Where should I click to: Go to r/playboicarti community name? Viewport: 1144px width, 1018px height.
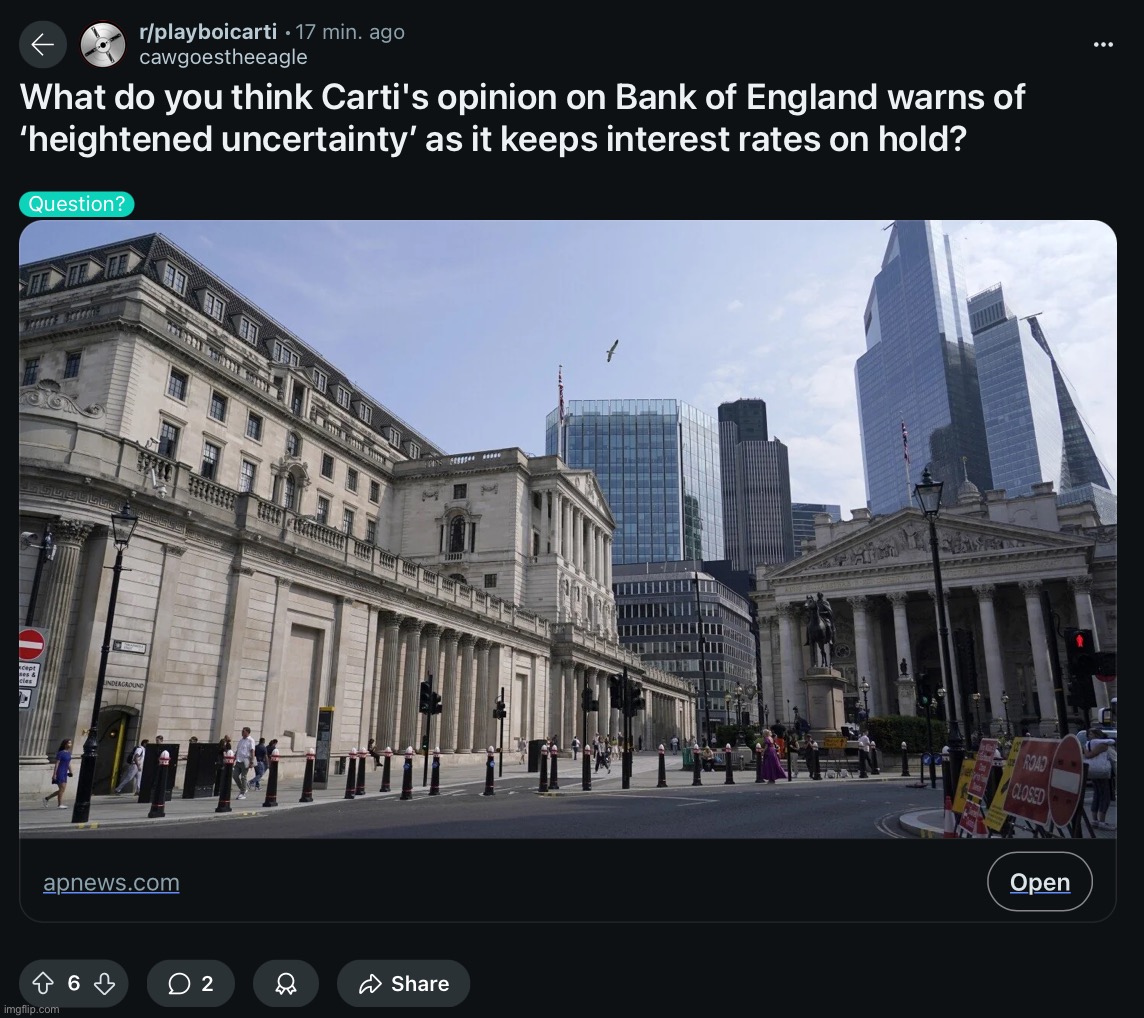(x=208, y=32)
